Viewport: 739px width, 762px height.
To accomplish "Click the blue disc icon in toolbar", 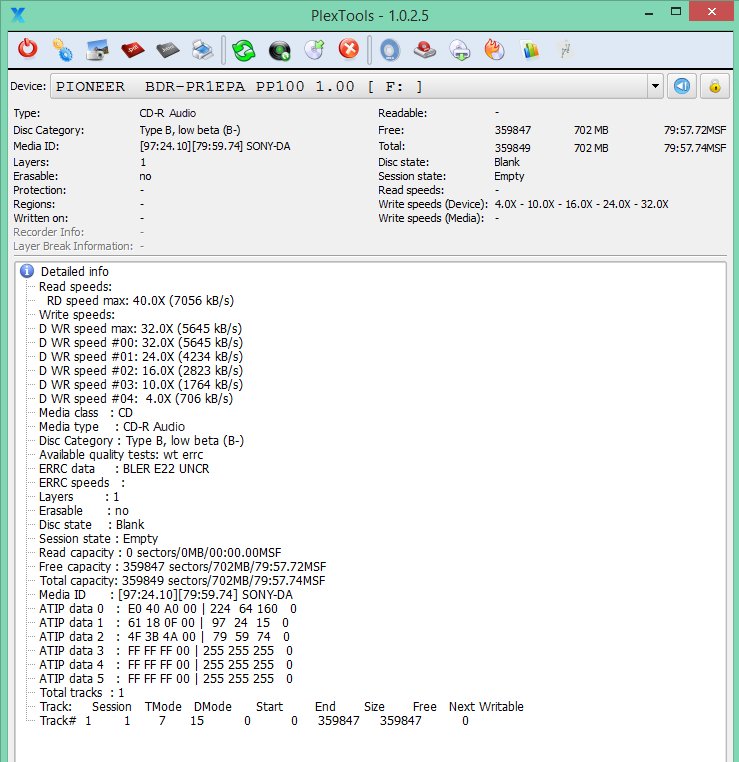I will click(x=389, y=48).
